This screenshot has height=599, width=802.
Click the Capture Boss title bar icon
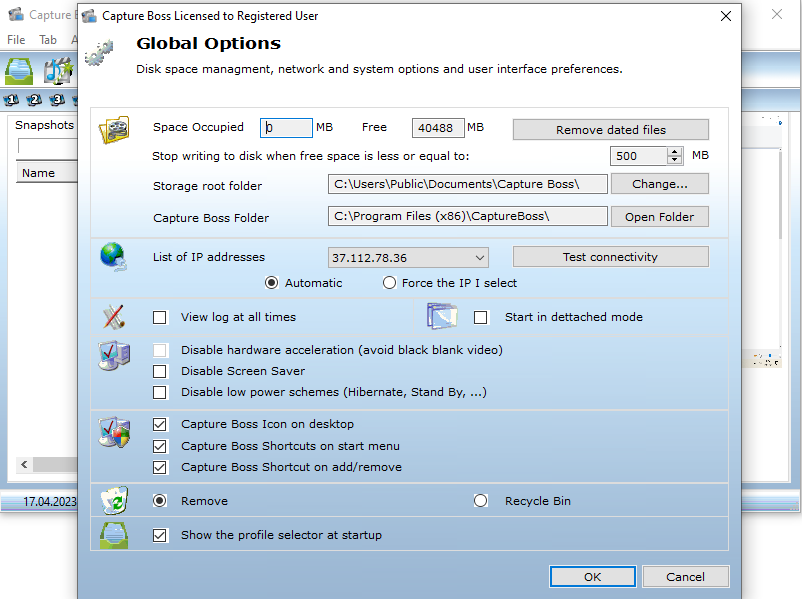tap(90, 16)
